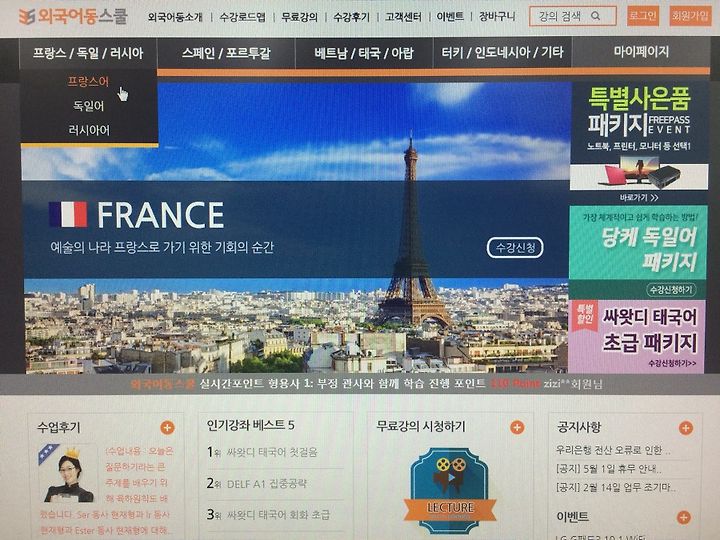Viewport: 720px width, 540px height.
Task: Open the 이벤트 top menu item
Action: point(450,17)
